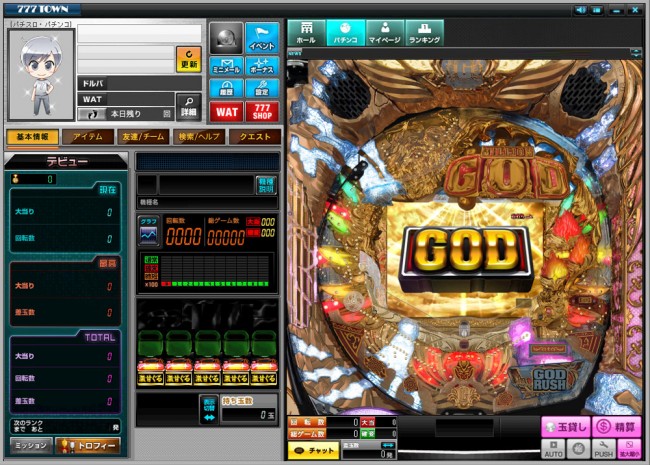Screen dimensions: 650x465
Task: Expand the news ticker arrow at right
Action: [635, 53]
